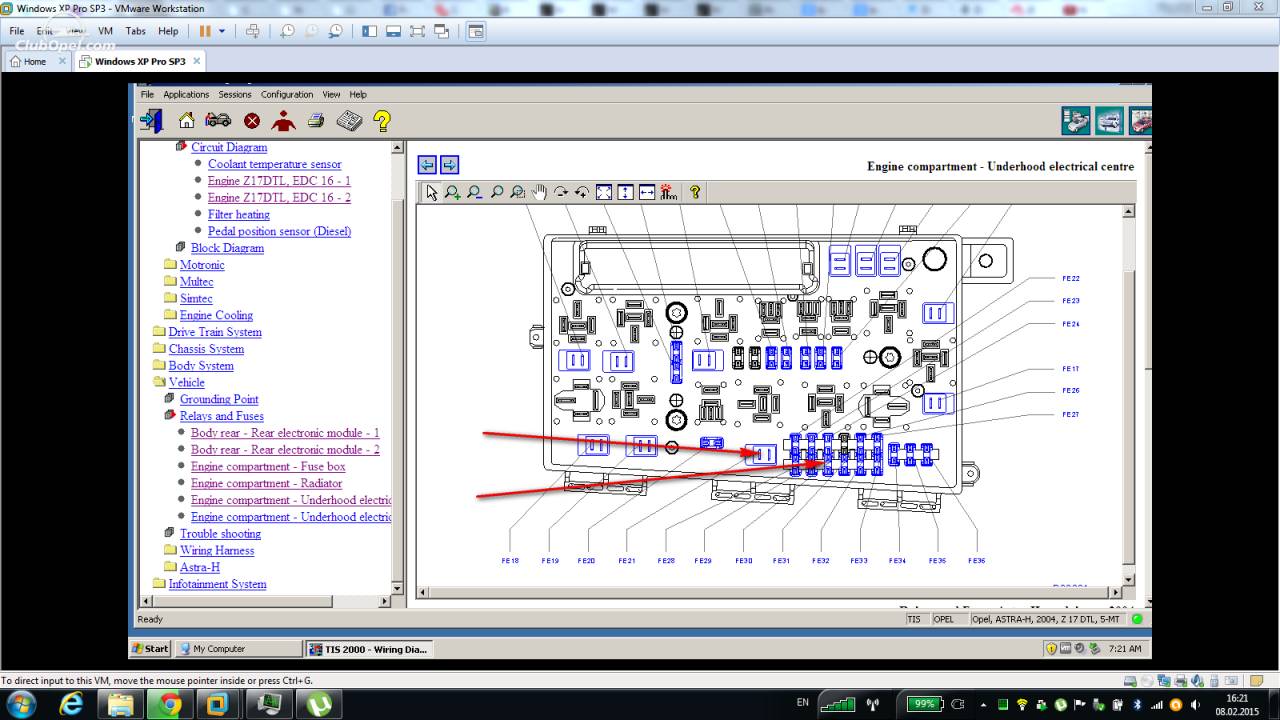The image size is (1280, 720).
Task: Open the newspaper bulletin icon
Action: point(349,121)
